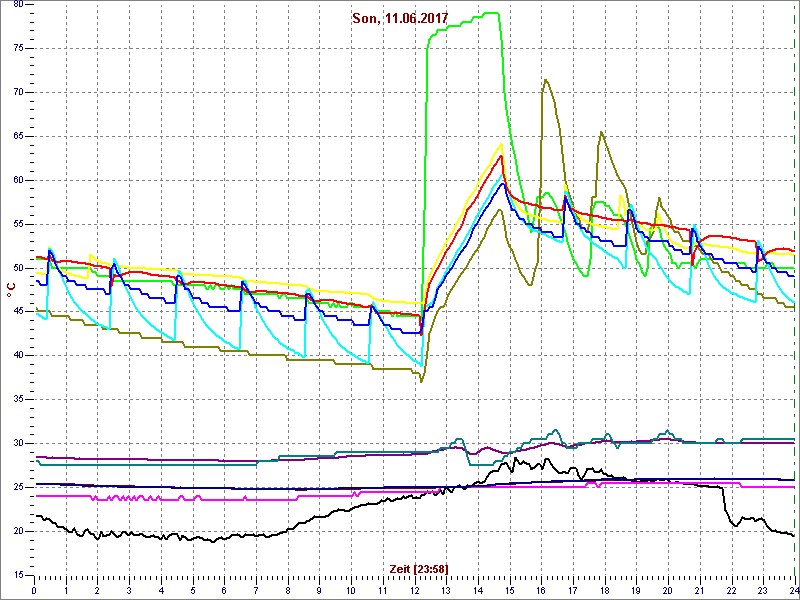Choose hour 15 on the bottom time axis

(x=510, y=591)
